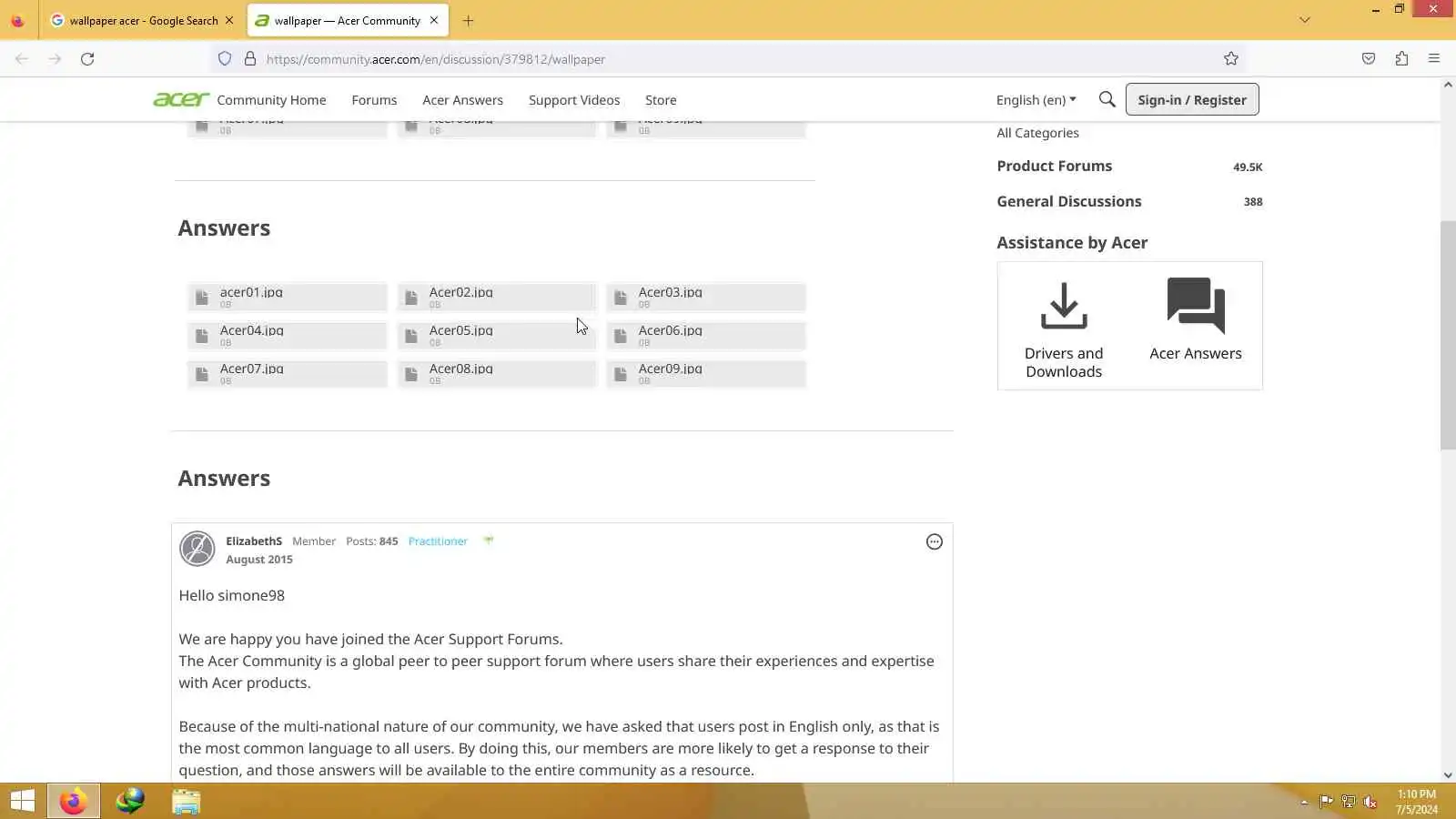The image size is (1456, 819).
Task: Open Support Videos in the navigation
Action: click(x=574, y=100)
